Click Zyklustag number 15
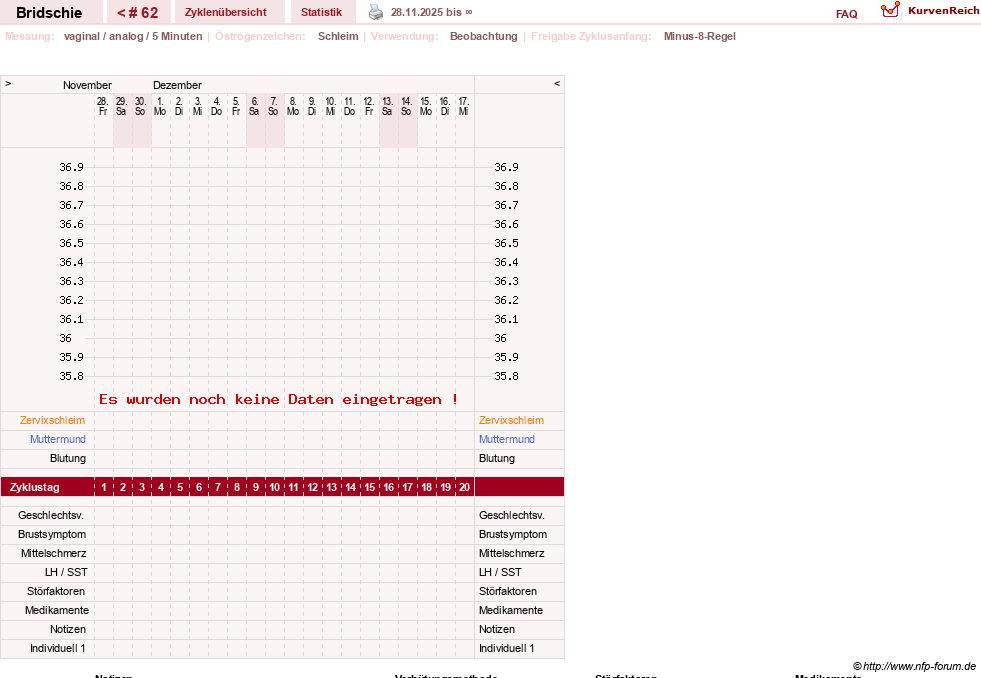 370,487
